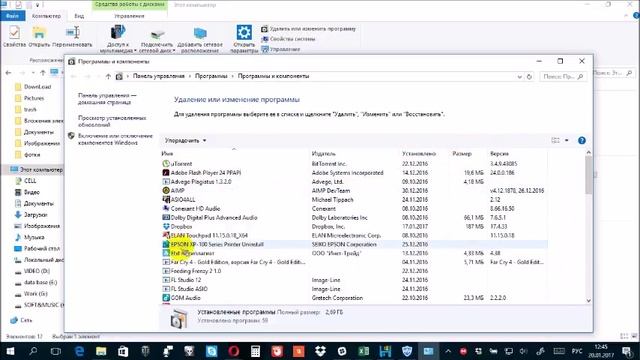640x360 pixels.
Task: Select Adobe Flash Player 24 PPAPI row
Action: tap(354, 173)
